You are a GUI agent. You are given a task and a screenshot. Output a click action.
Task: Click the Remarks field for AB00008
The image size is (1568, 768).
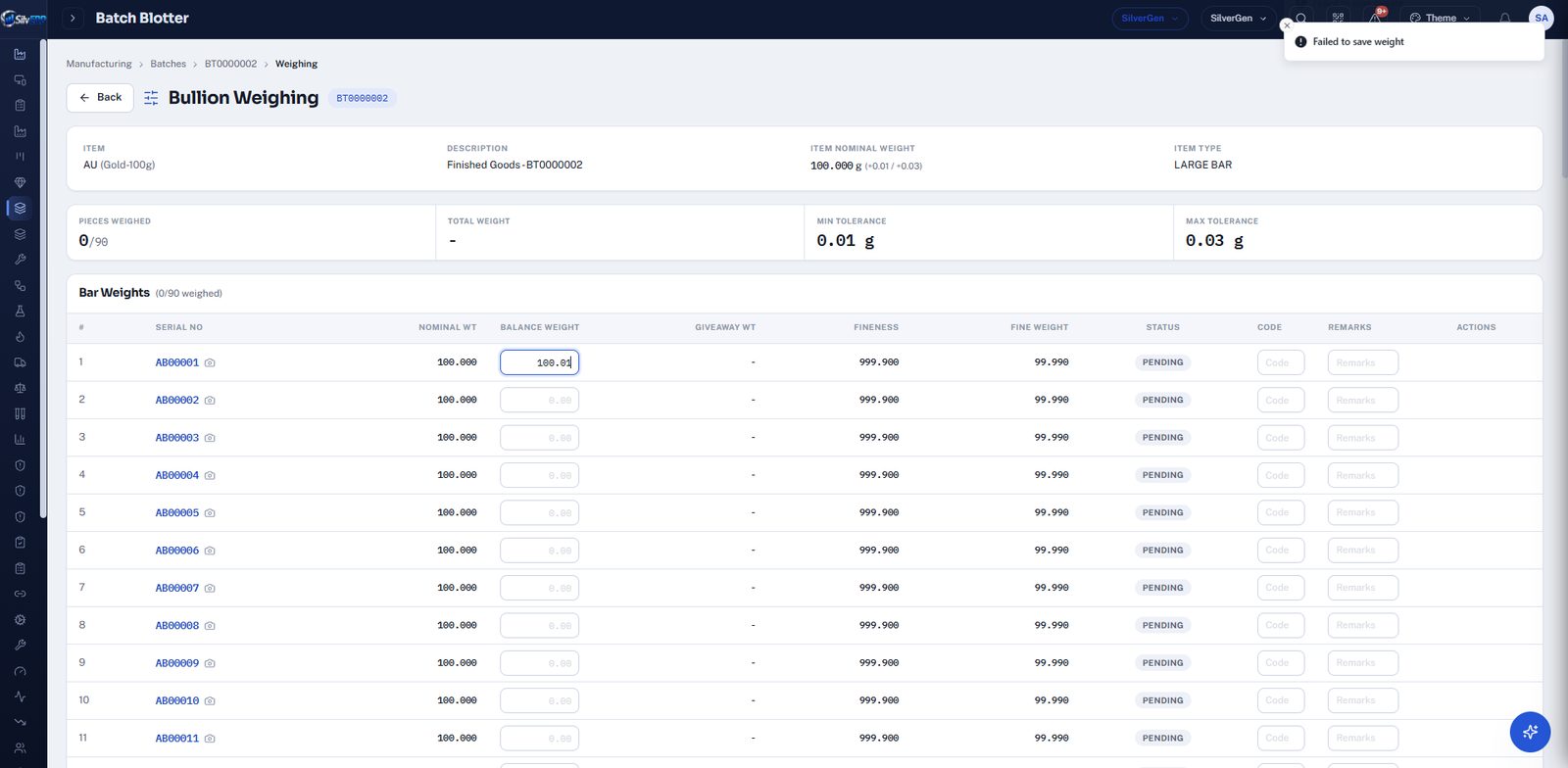point(1363,625)
